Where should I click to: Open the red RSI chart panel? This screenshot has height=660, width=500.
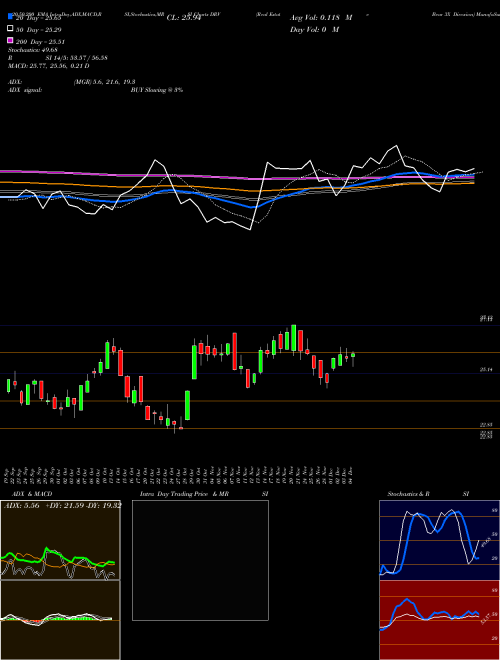(439, 620)
